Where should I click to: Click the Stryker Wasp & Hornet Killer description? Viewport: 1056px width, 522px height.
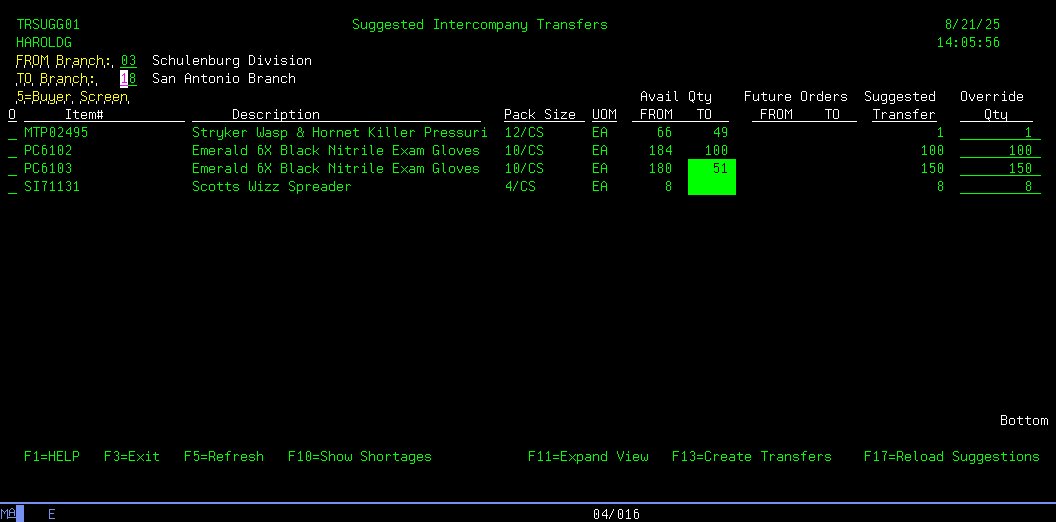pyautogui.click(x=340, y=133)
